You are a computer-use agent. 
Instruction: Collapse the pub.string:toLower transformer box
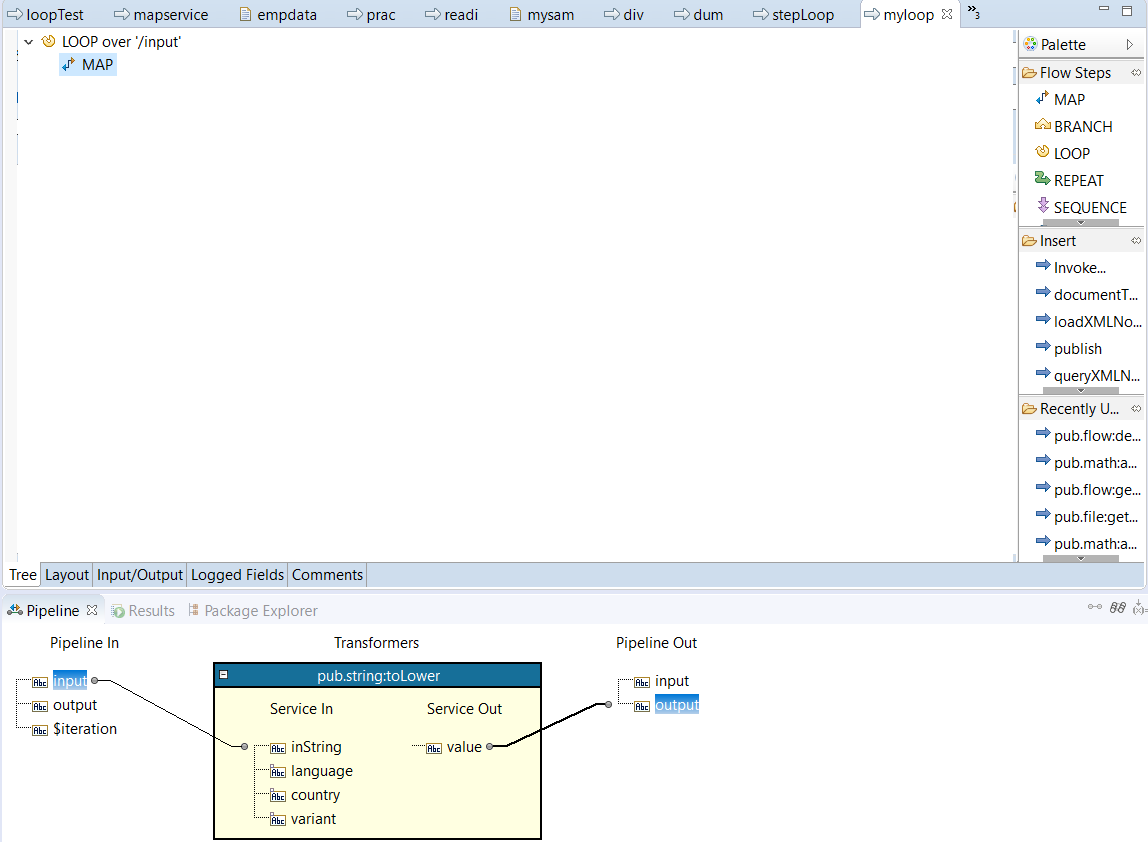tap(224, 674)
